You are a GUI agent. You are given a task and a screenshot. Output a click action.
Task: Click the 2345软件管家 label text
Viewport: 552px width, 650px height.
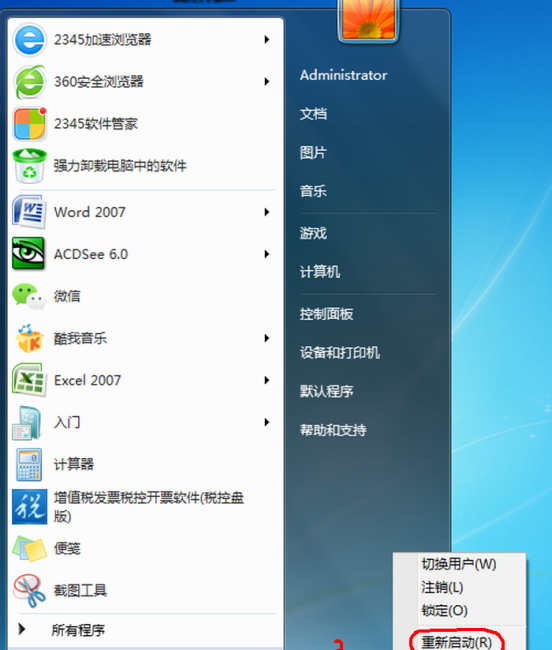point(96,124)
